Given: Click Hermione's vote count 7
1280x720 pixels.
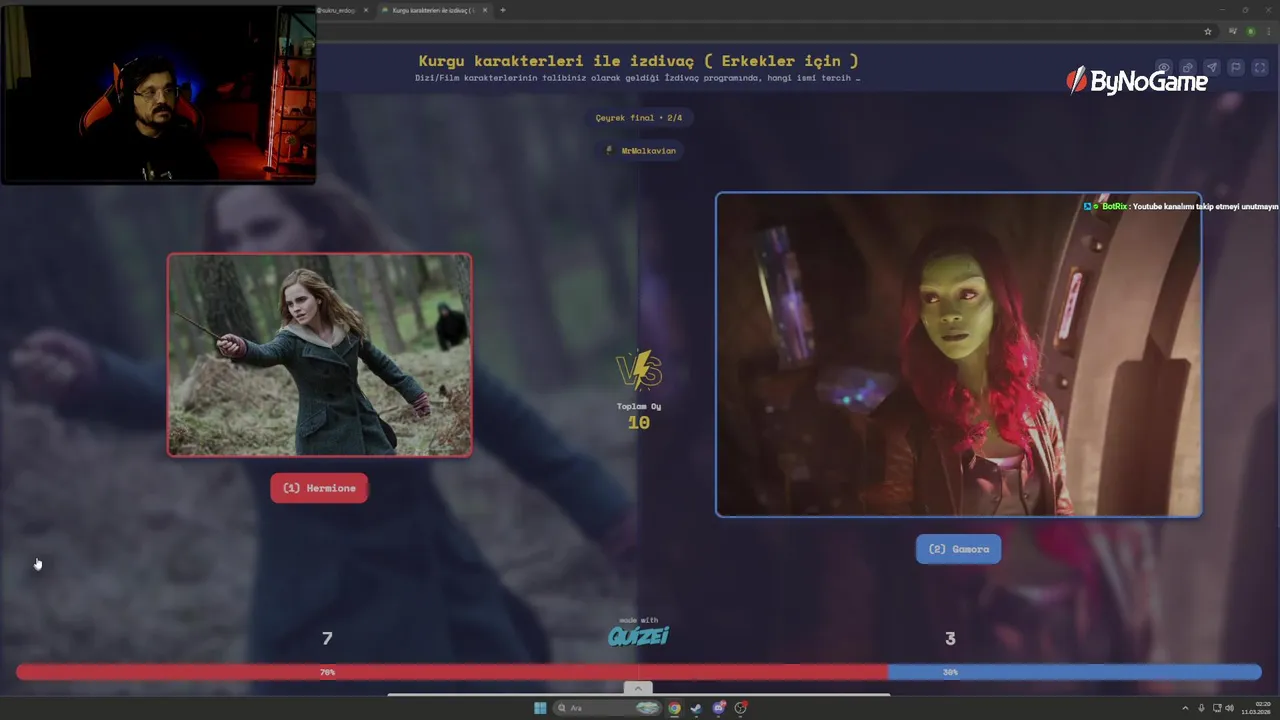Looking at the screenshot, I should point(327,638).
